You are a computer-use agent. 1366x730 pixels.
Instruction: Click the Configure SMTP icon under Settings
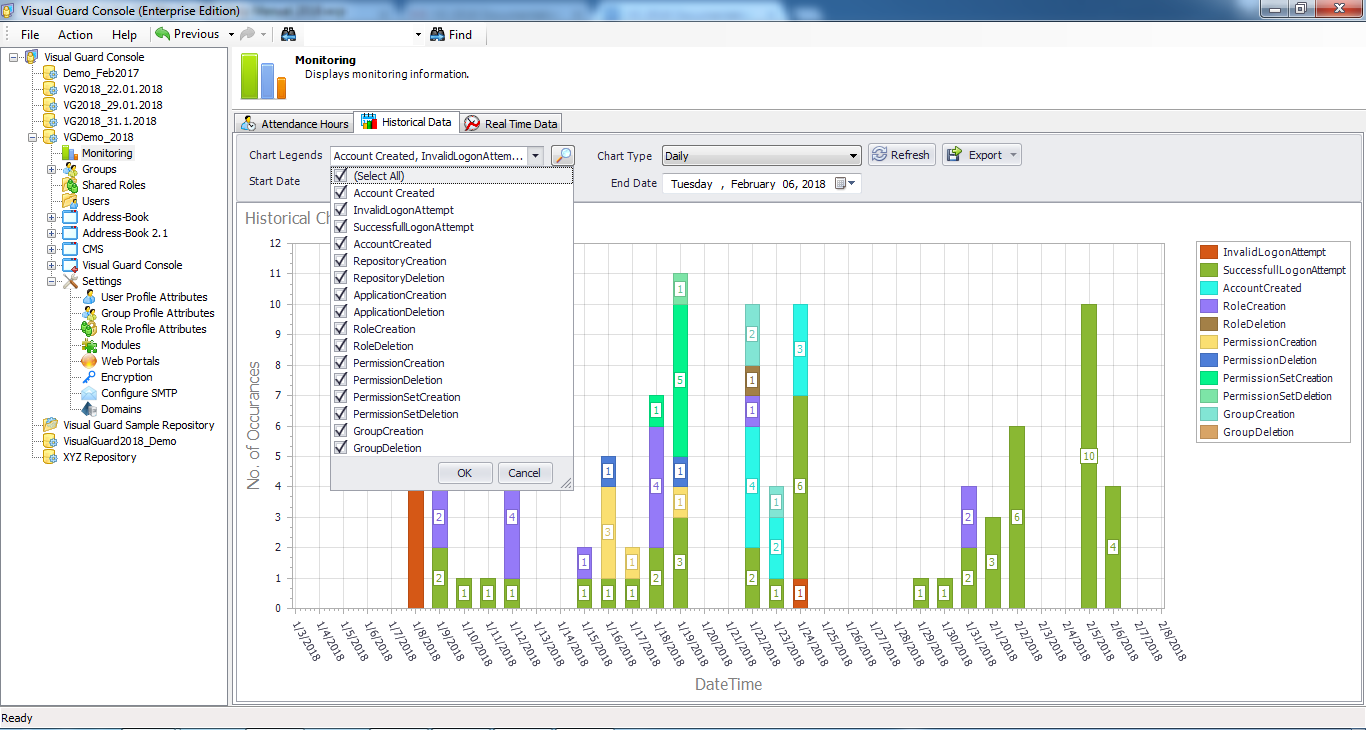coord(87,393)
